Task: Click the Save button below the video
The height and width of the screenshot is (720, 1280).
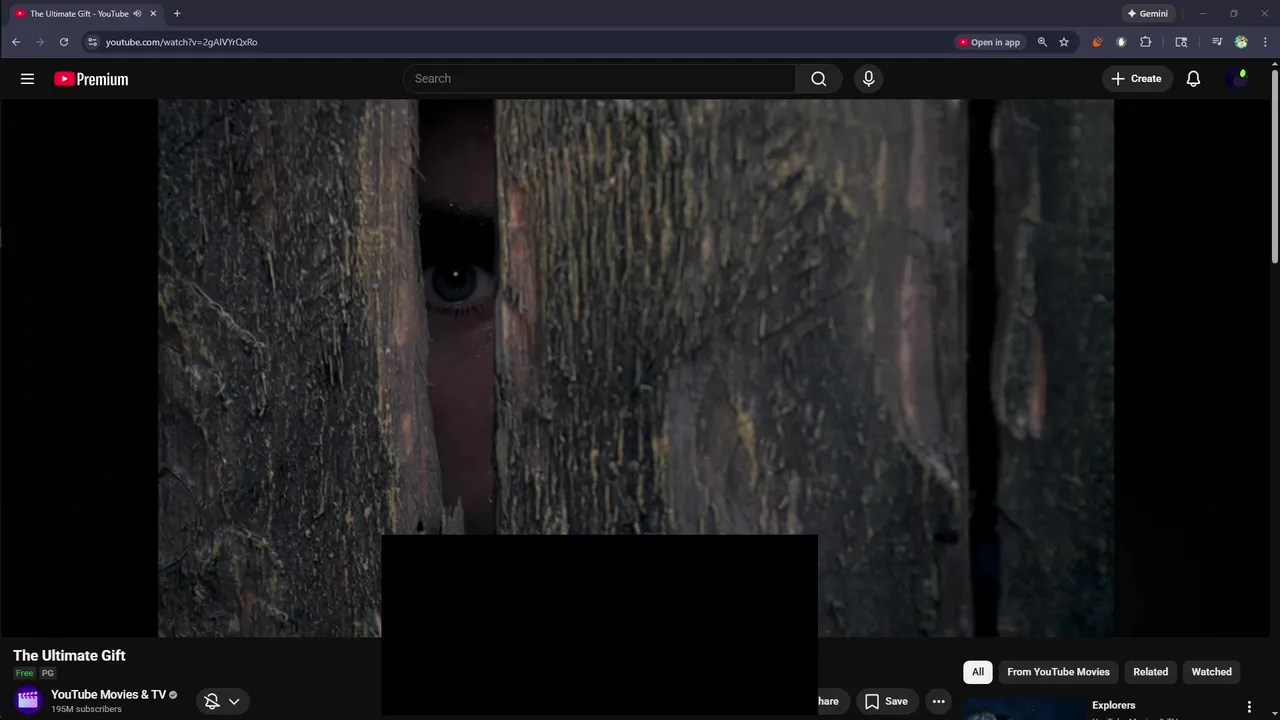Action: click(886, 701)
